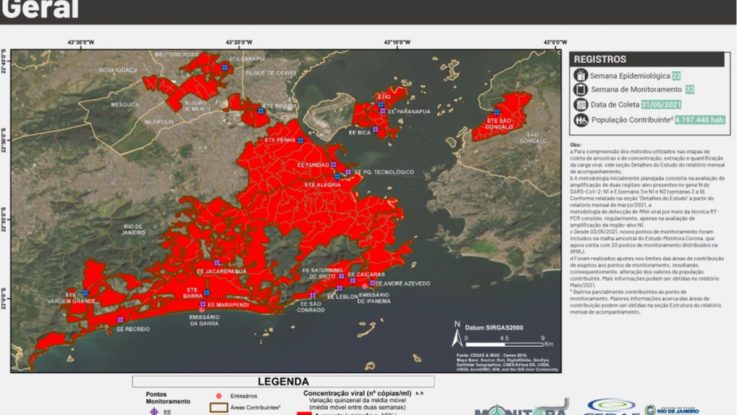The height and width of the screenshot is (415, 737).
Task: Click the Semana de Monitoramento clipboard icon
Action: 581,89
